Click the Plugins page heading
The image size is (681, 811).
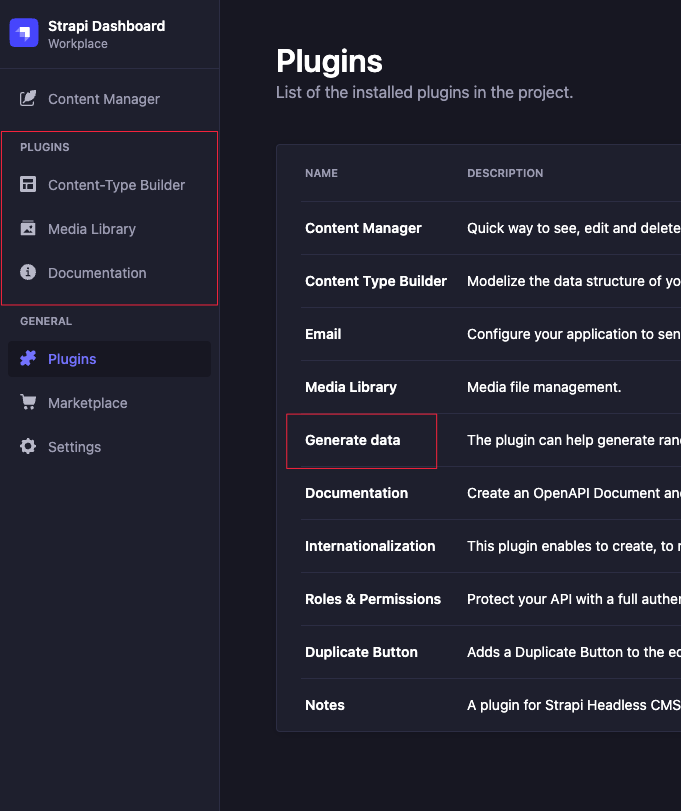click(329, 62)
